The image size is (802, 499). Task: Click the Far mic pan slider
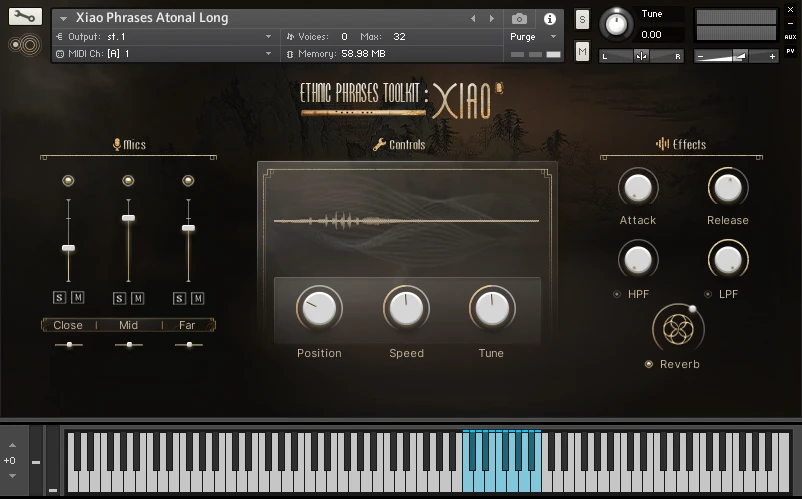(x=189, y=345)
